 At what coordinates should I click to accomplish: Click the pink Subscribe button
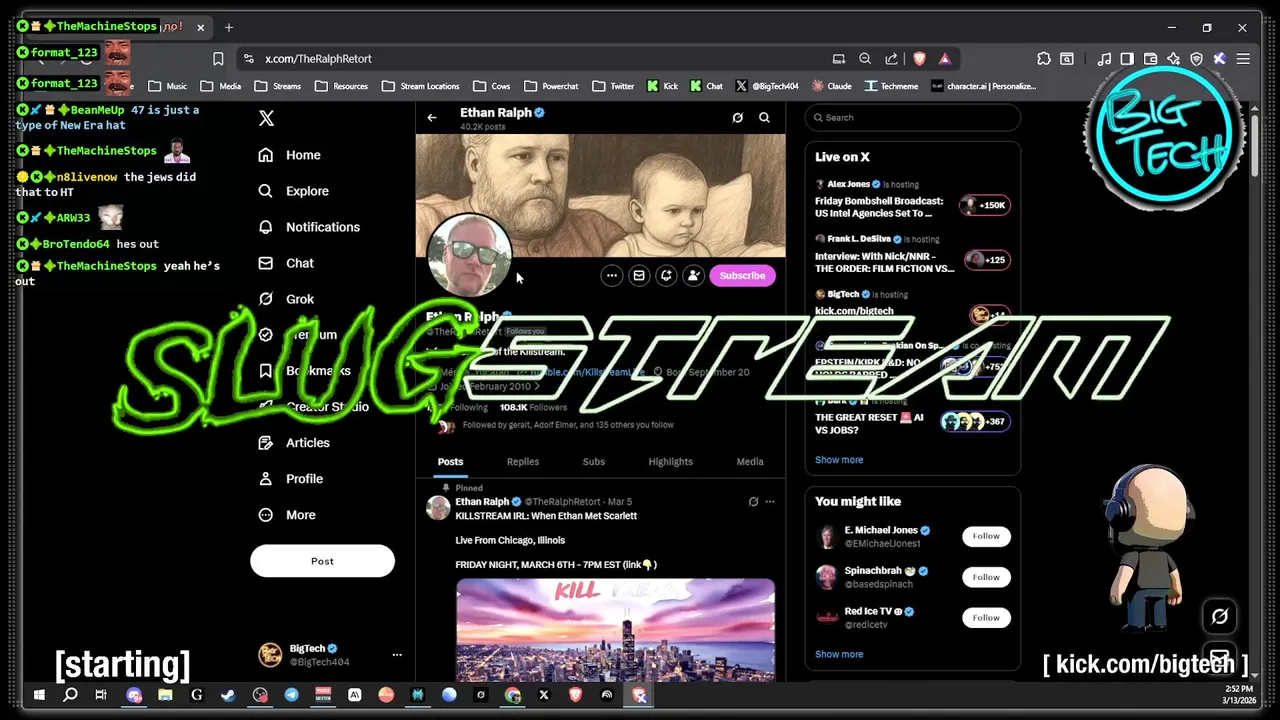pos(742,276)
